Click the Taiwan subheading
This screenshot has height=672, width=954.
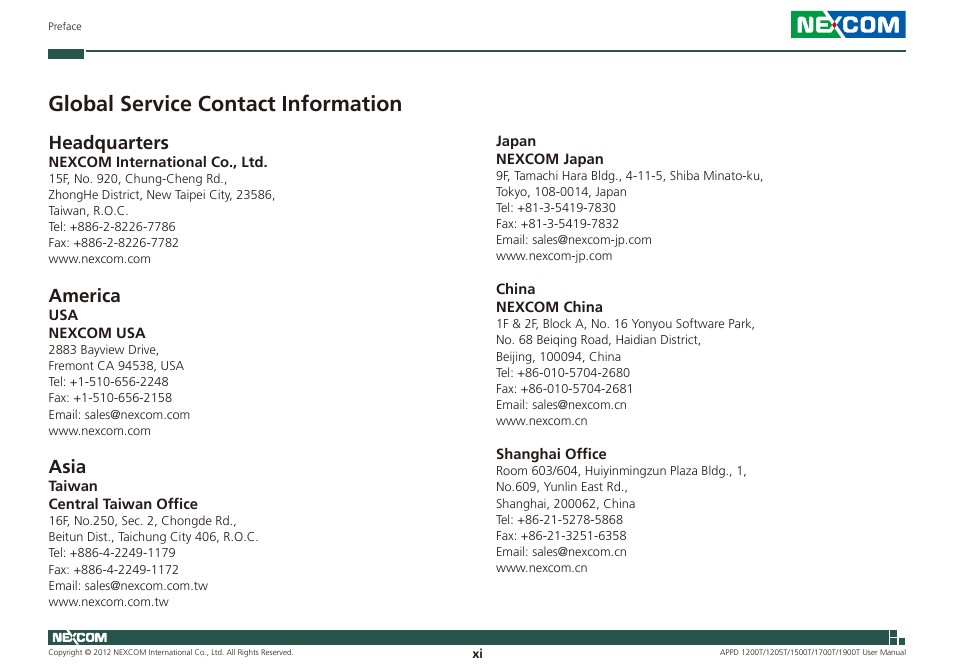[x=73, y=486]
